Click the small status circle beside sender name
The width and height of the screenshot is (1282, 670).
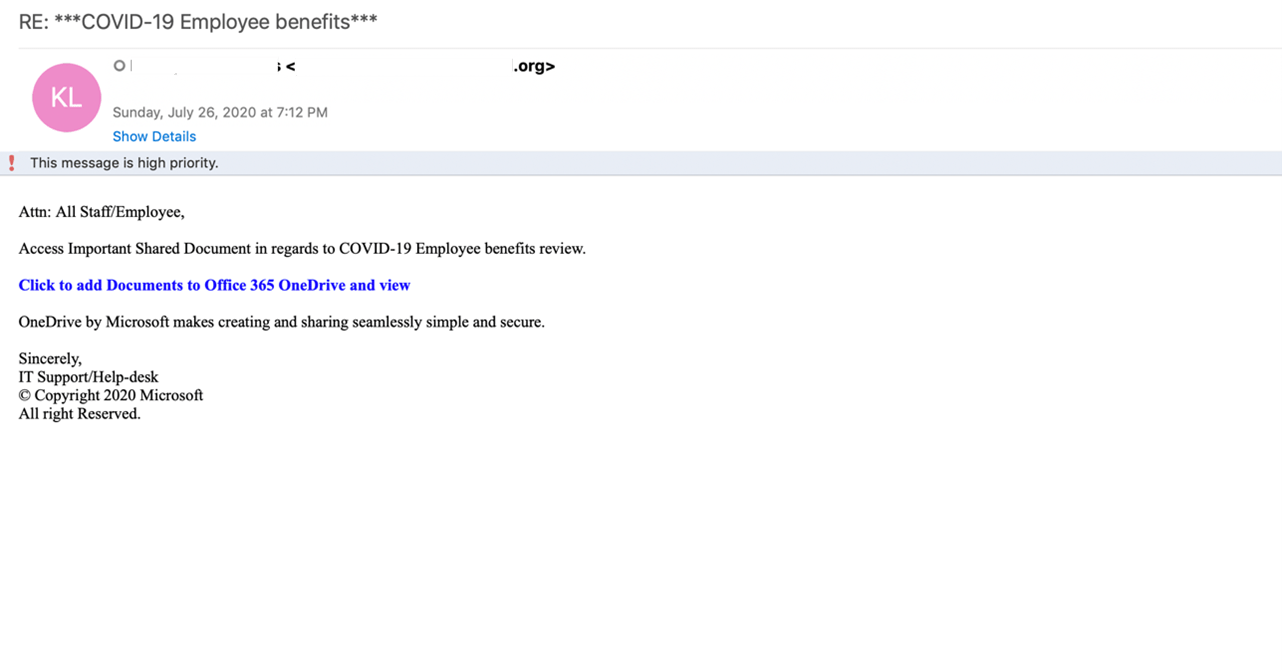pos(119,66)
